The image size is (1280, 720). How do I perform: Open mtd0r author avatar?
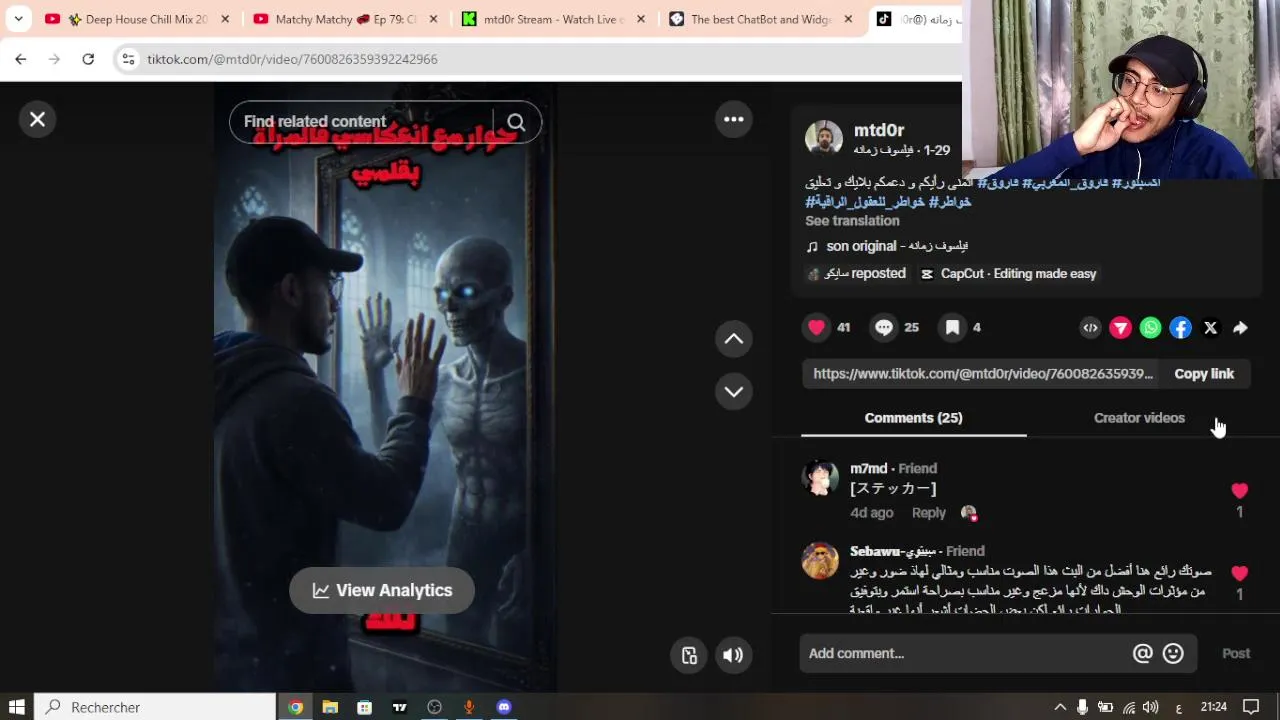point(824,139)
